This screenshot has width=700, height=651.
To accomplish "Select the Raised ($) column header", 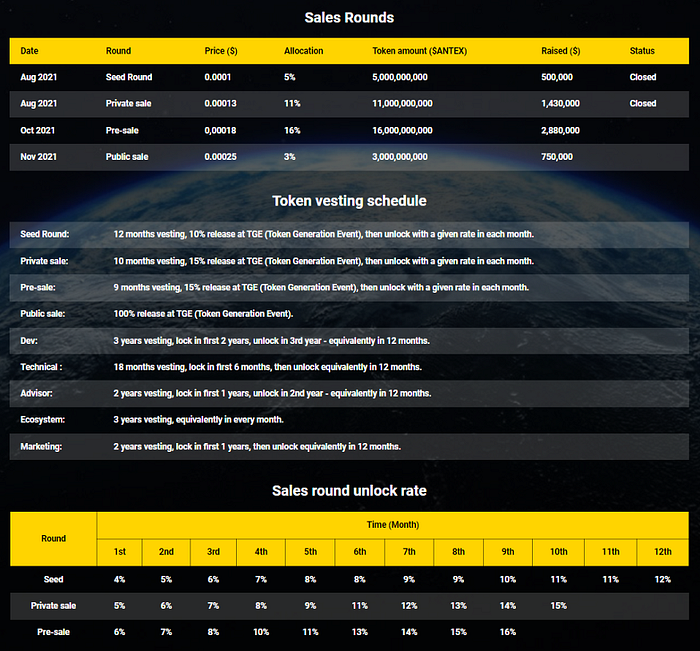I will point(561,51).
